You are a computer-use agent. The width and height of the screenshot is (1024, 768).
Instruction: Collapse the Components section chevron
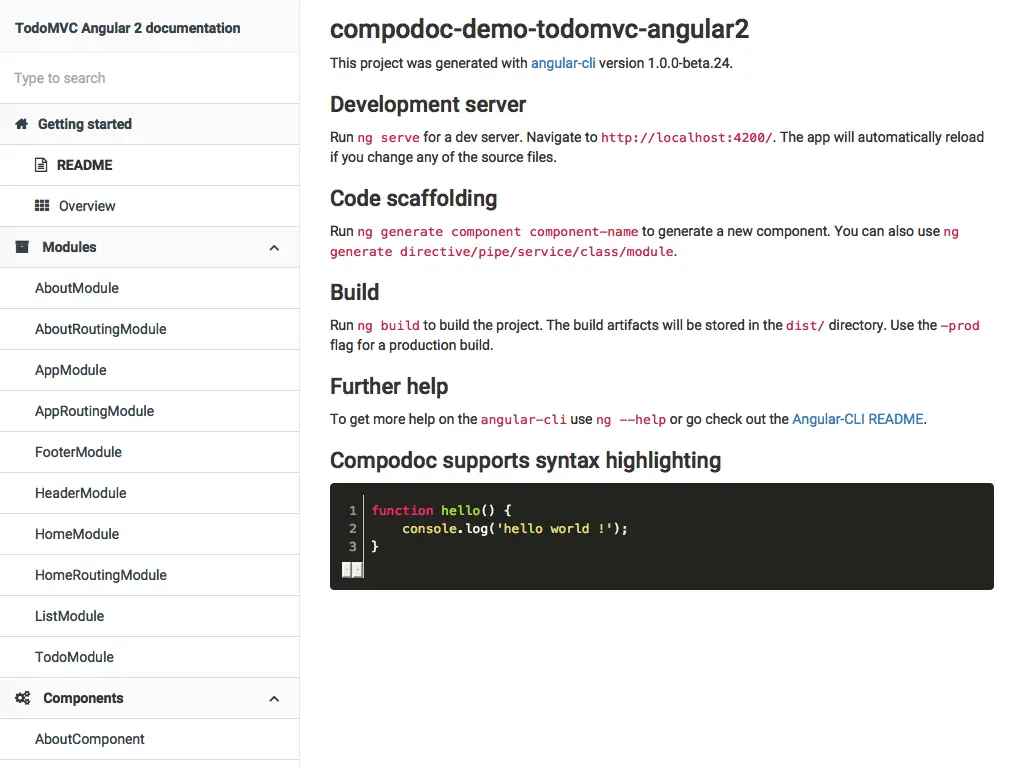click(274, 699)
